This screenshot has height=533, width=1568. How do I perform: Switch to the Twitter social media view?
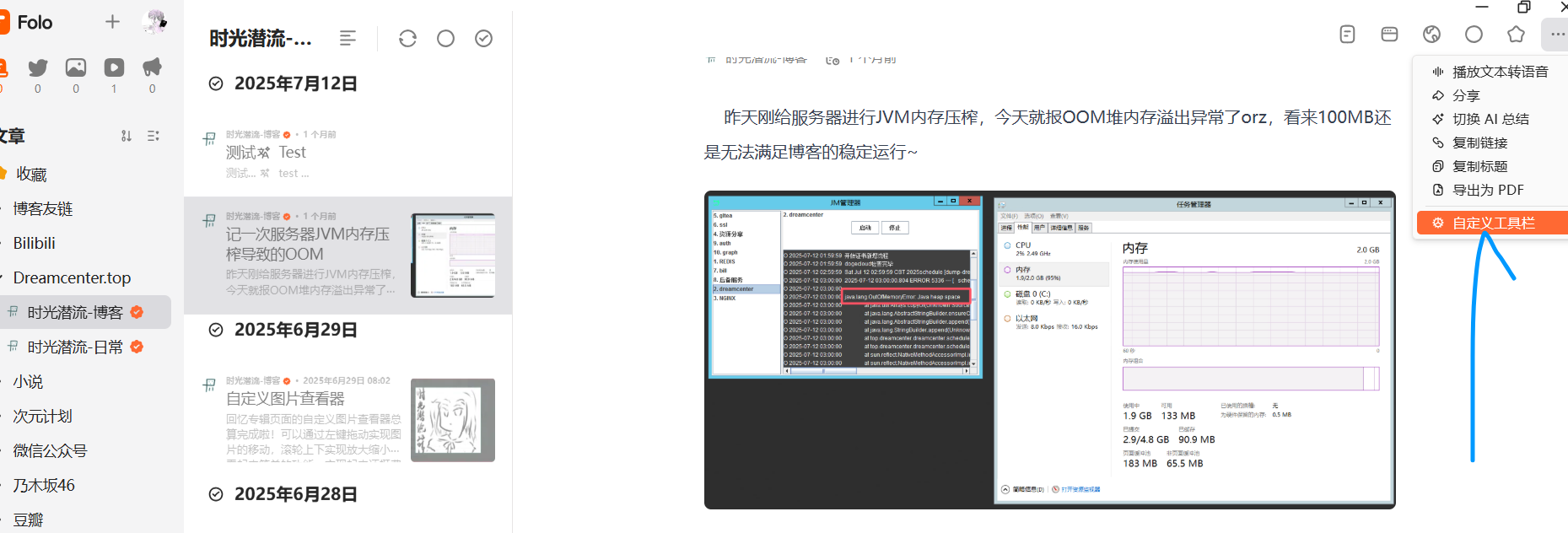click(x=38, y=67)
